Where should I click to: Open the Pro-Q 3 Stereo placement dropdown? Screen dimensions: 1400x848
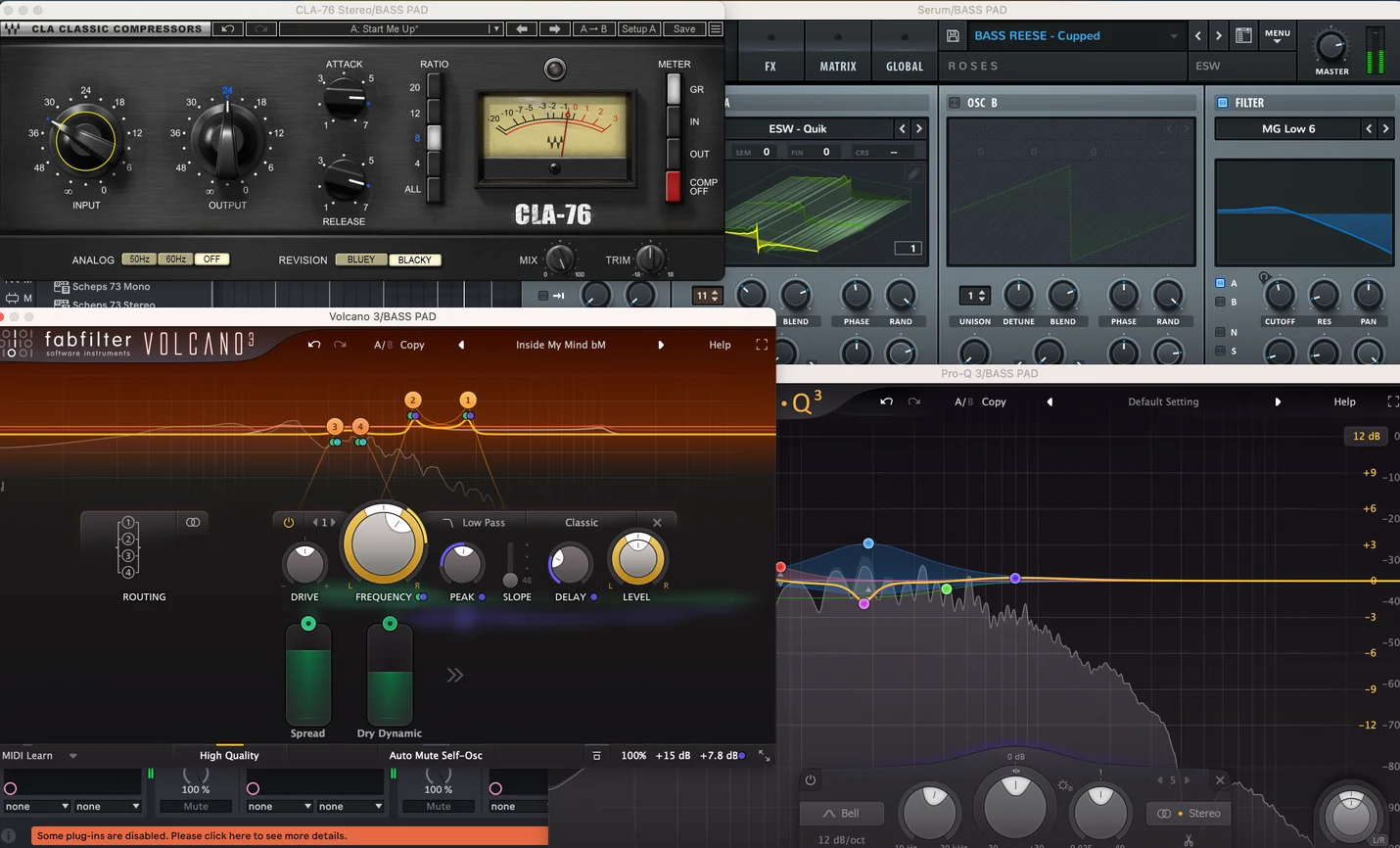[x=1189, y=813]
